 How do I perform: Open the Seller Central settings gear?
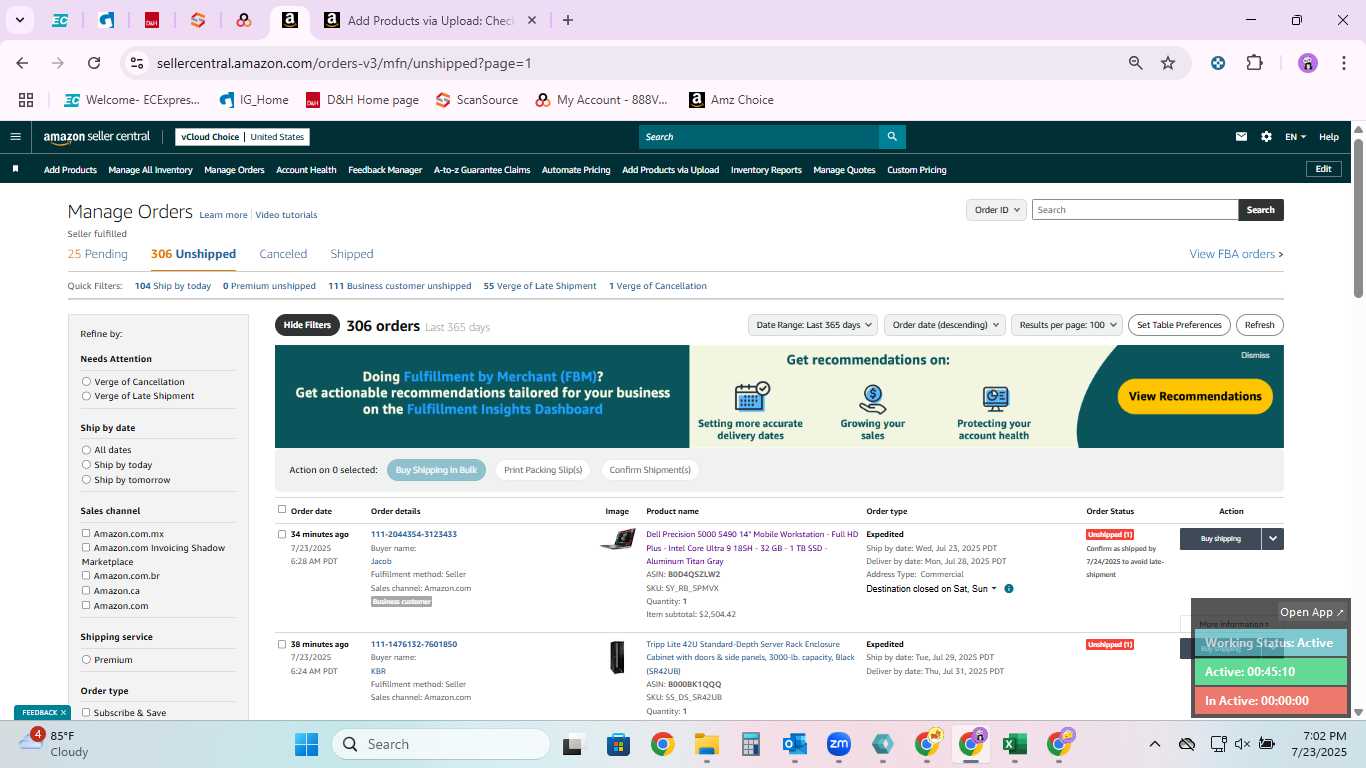coord(1266,137)
